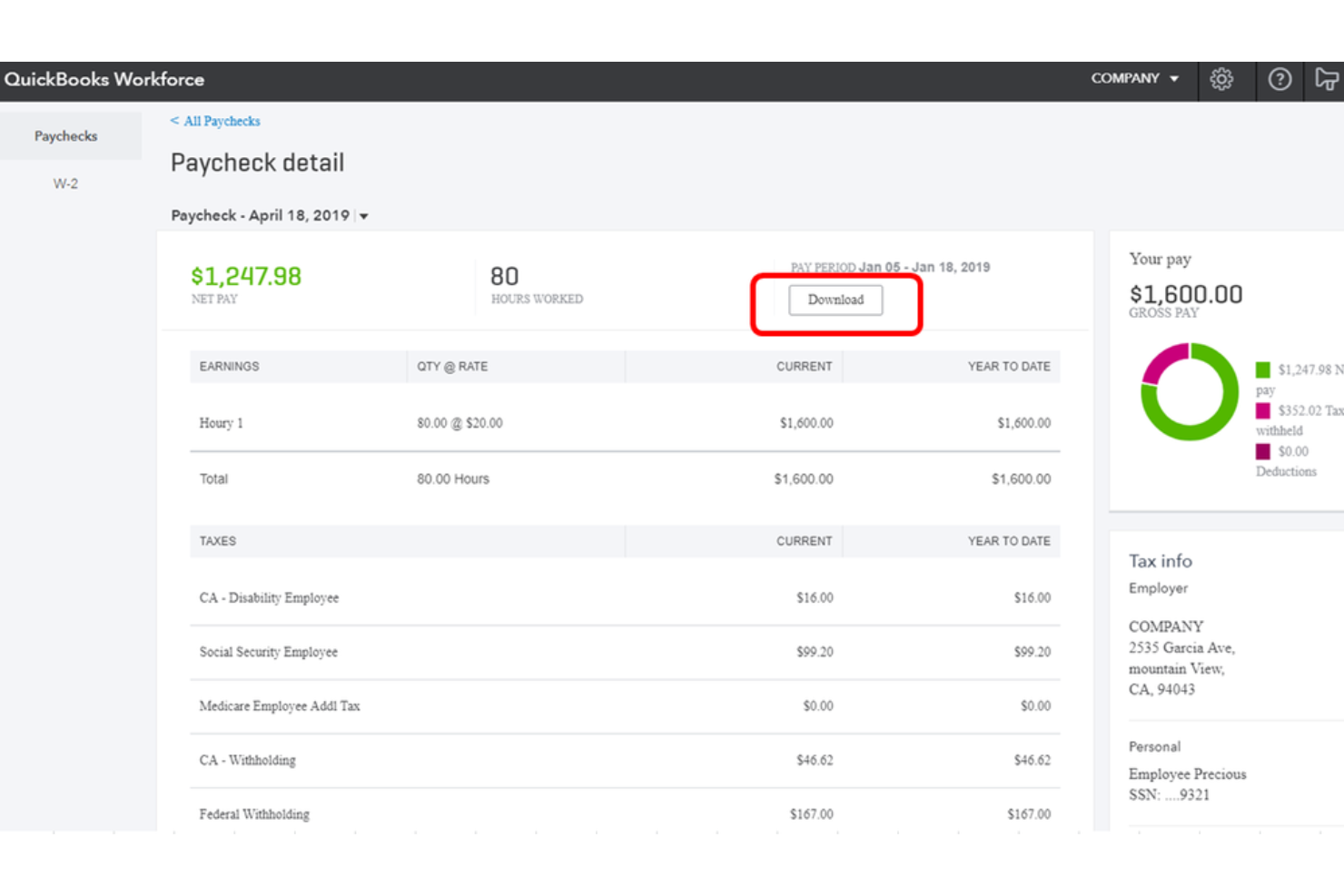
Task: Open the settings gear icon
Action: coord(1221,80)
